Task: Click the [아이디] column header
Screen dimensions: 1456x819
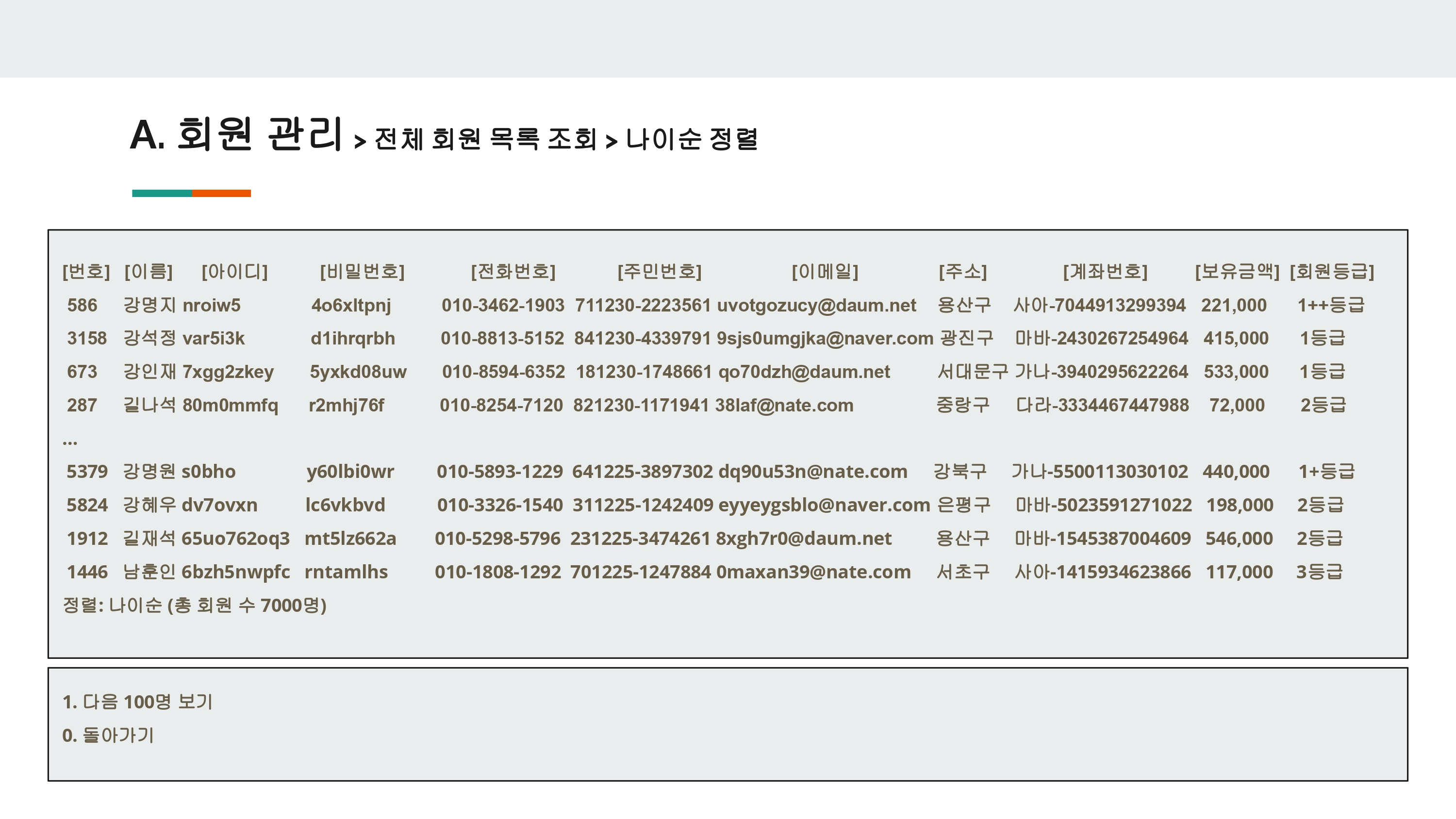Action: pos(234,271)
